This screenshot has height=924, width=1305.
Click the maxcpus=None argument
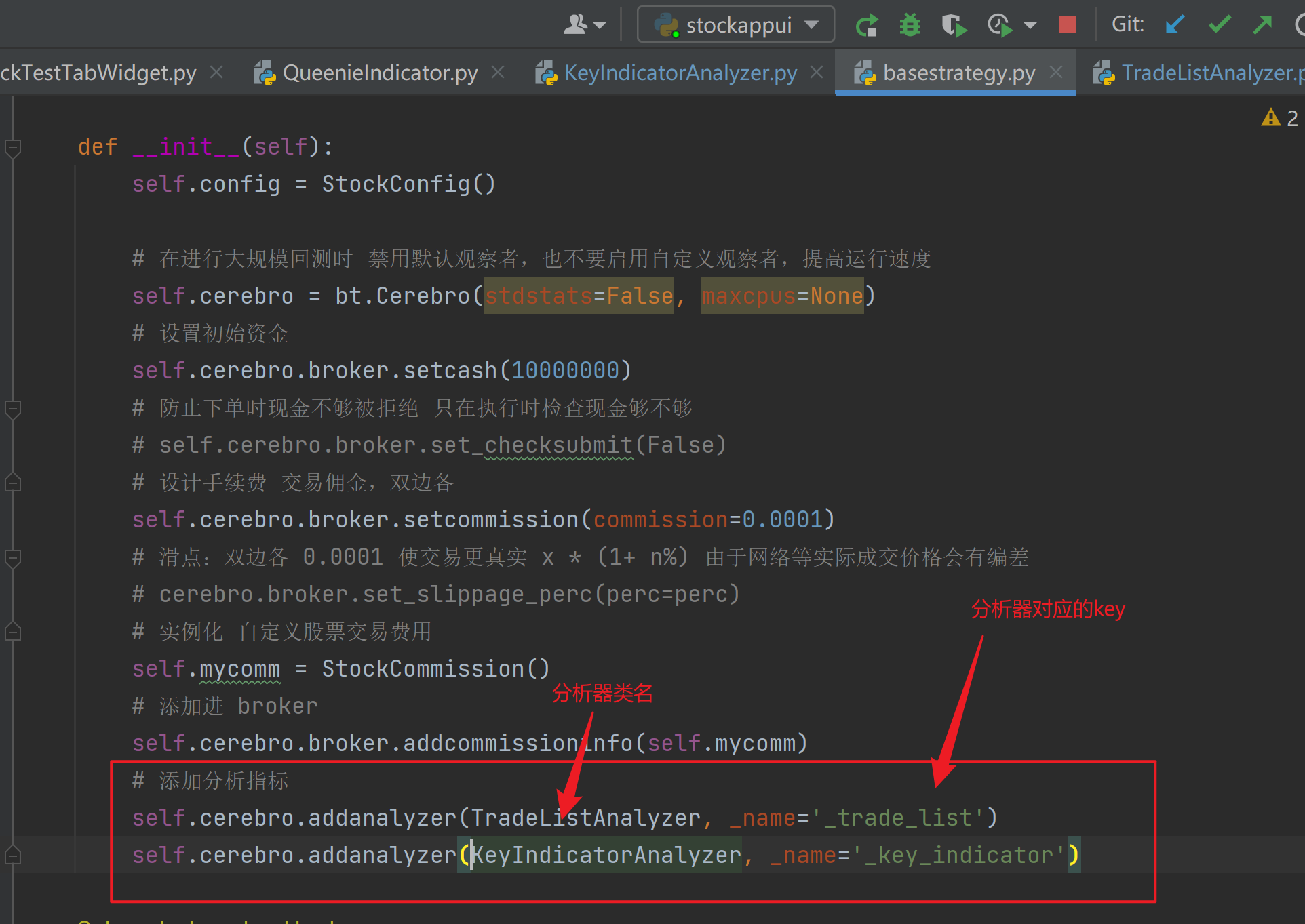(783, 296)
